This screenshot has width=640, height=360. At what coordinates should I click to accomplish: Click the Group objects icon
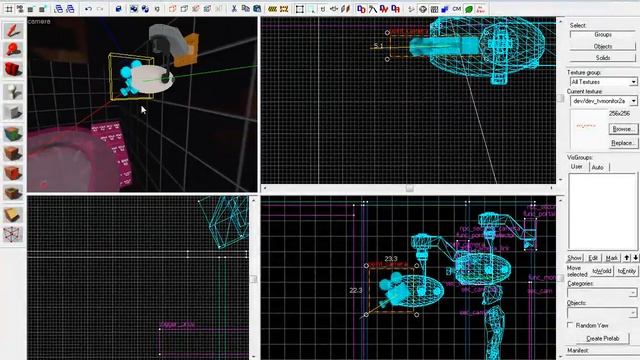click(x=134, y=9)
